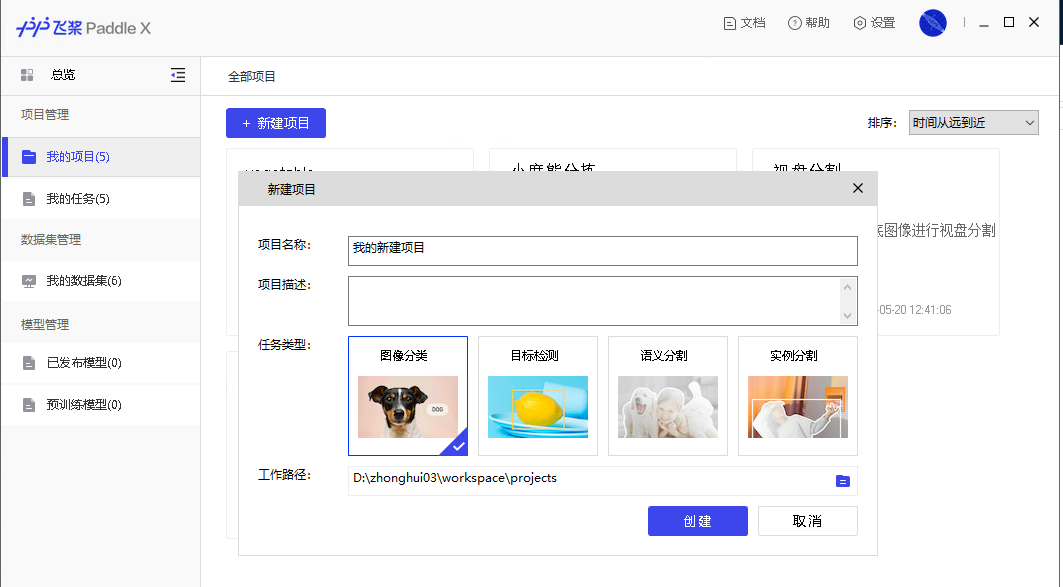Click the 创建 button

pyautogui.click(x=697, y=521)
